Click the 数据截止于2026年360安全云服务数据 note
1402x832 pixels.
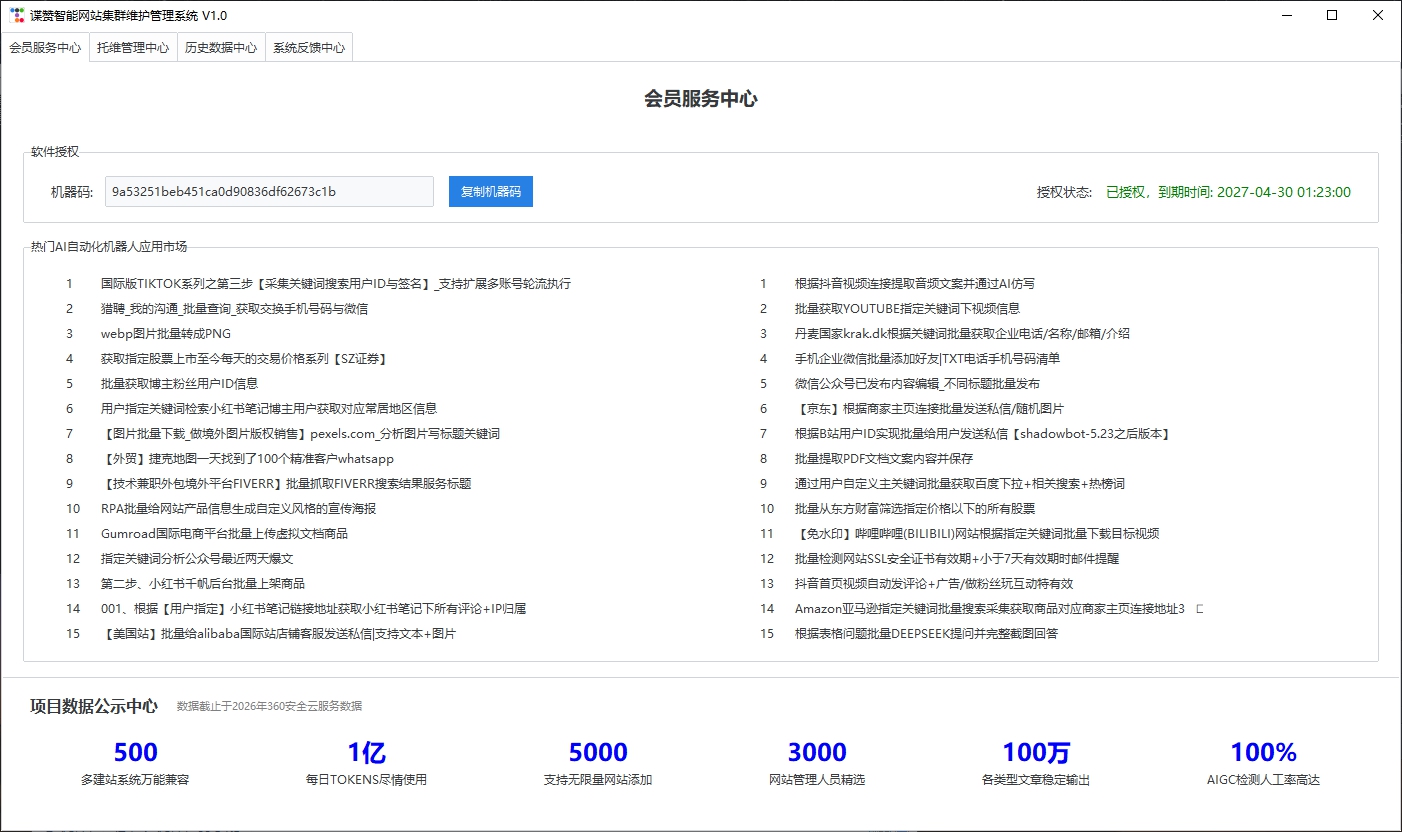coord(269,706)
